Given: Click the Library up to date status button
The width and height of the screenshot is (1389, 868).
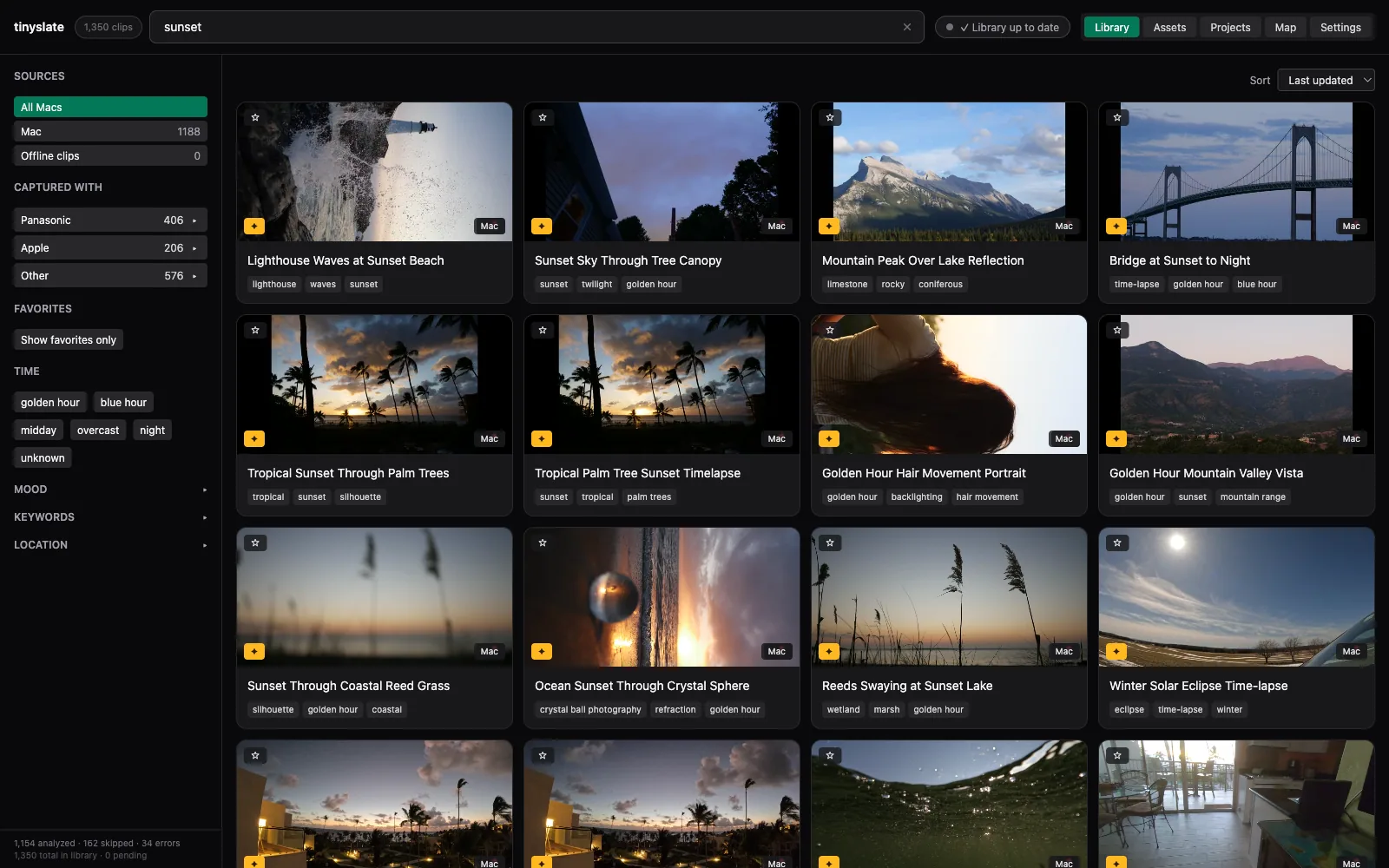Looking at the screenshot, I should (1002, 27).
